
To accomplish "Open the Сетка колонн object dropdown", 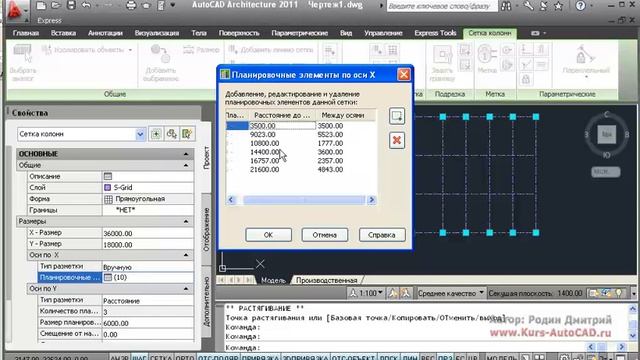I will 140,134.
